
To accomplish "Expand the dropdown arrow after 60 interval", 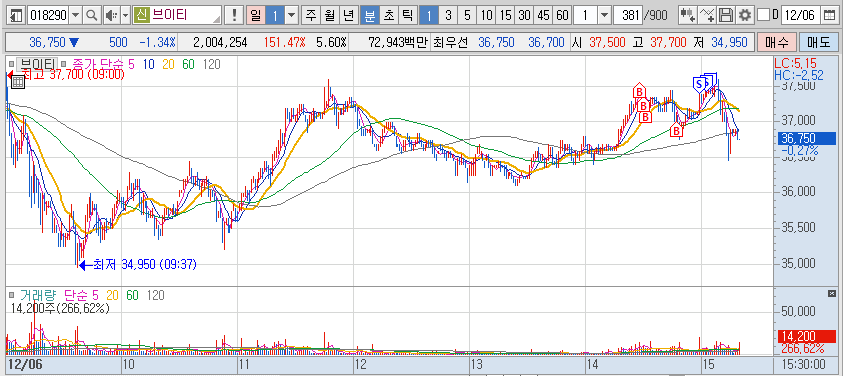I will (x=604, y=15).
